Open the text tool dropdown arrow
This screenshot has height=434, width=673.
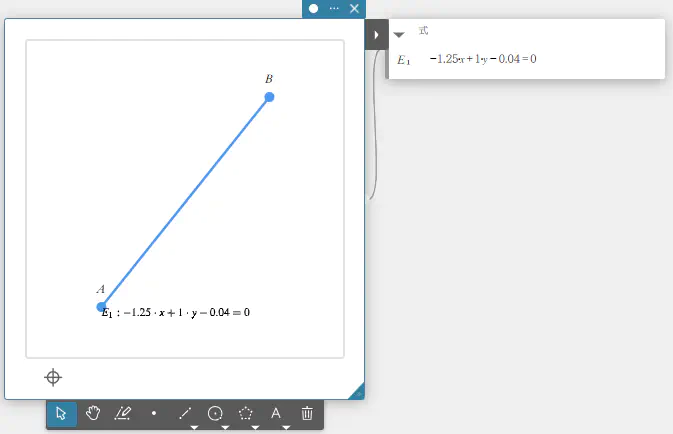(286, 427)
